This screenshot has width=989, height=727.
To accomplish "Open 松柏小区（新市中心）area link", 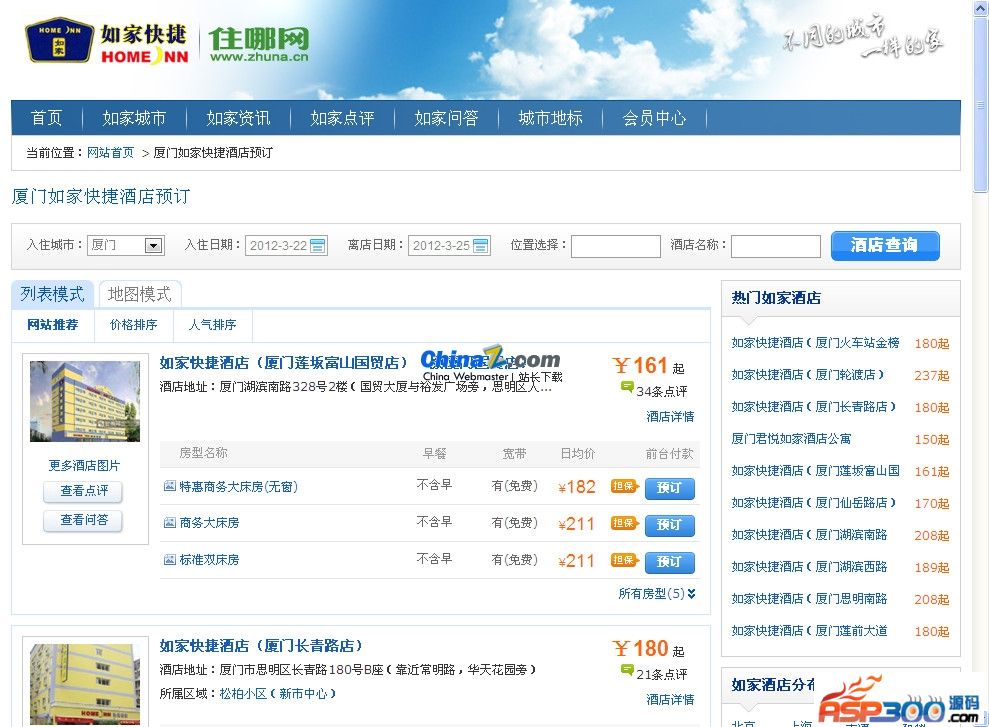I will click(x=278, y=694).
